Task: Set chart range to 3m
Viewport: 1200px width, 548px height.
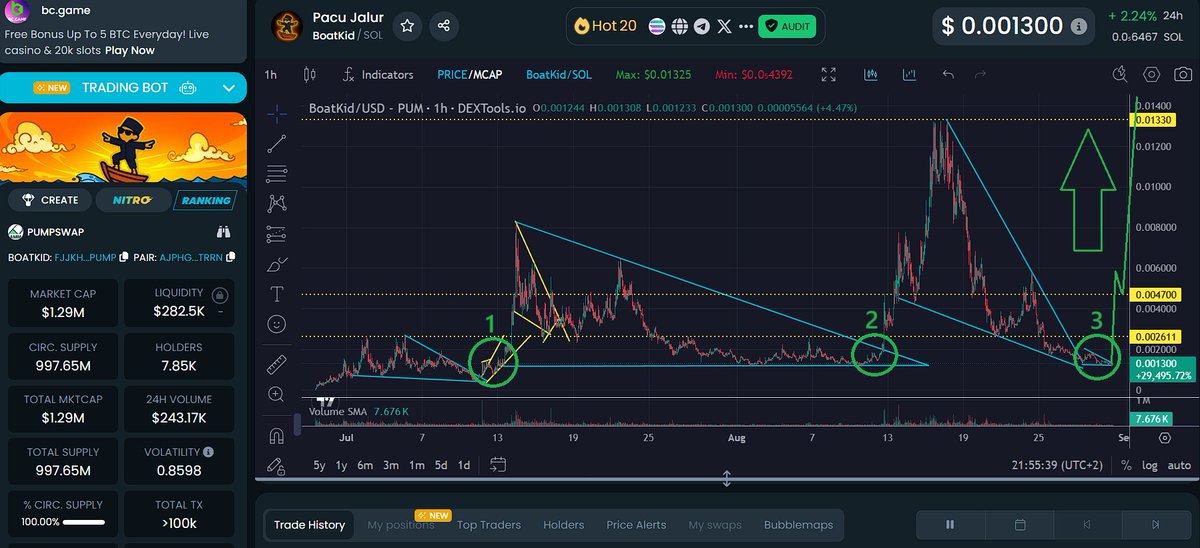Action: coord(391,465)
